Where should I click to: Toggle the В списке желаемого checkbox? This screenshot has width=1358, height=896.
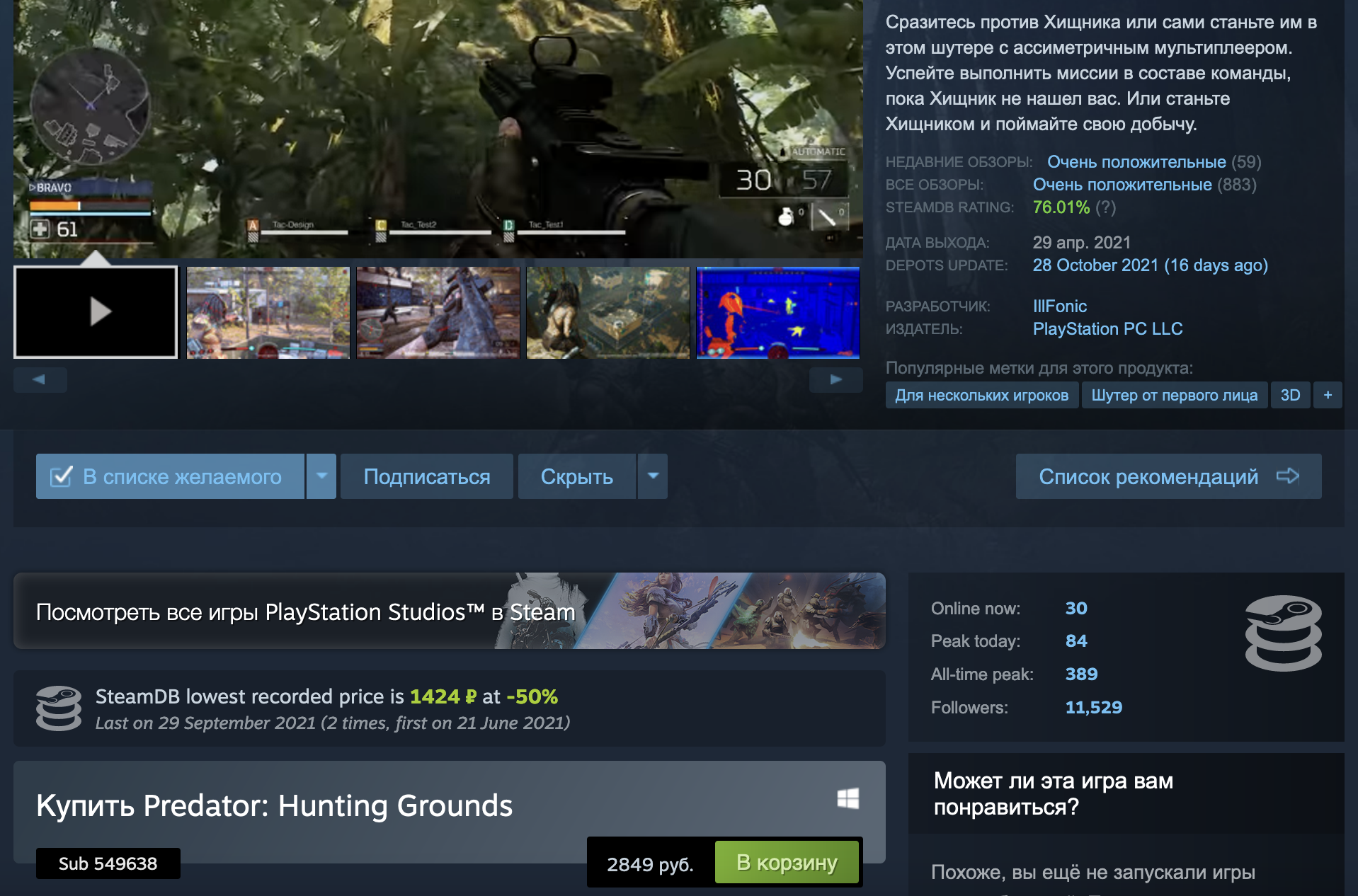pyautogui.click(x=62, y=476)
